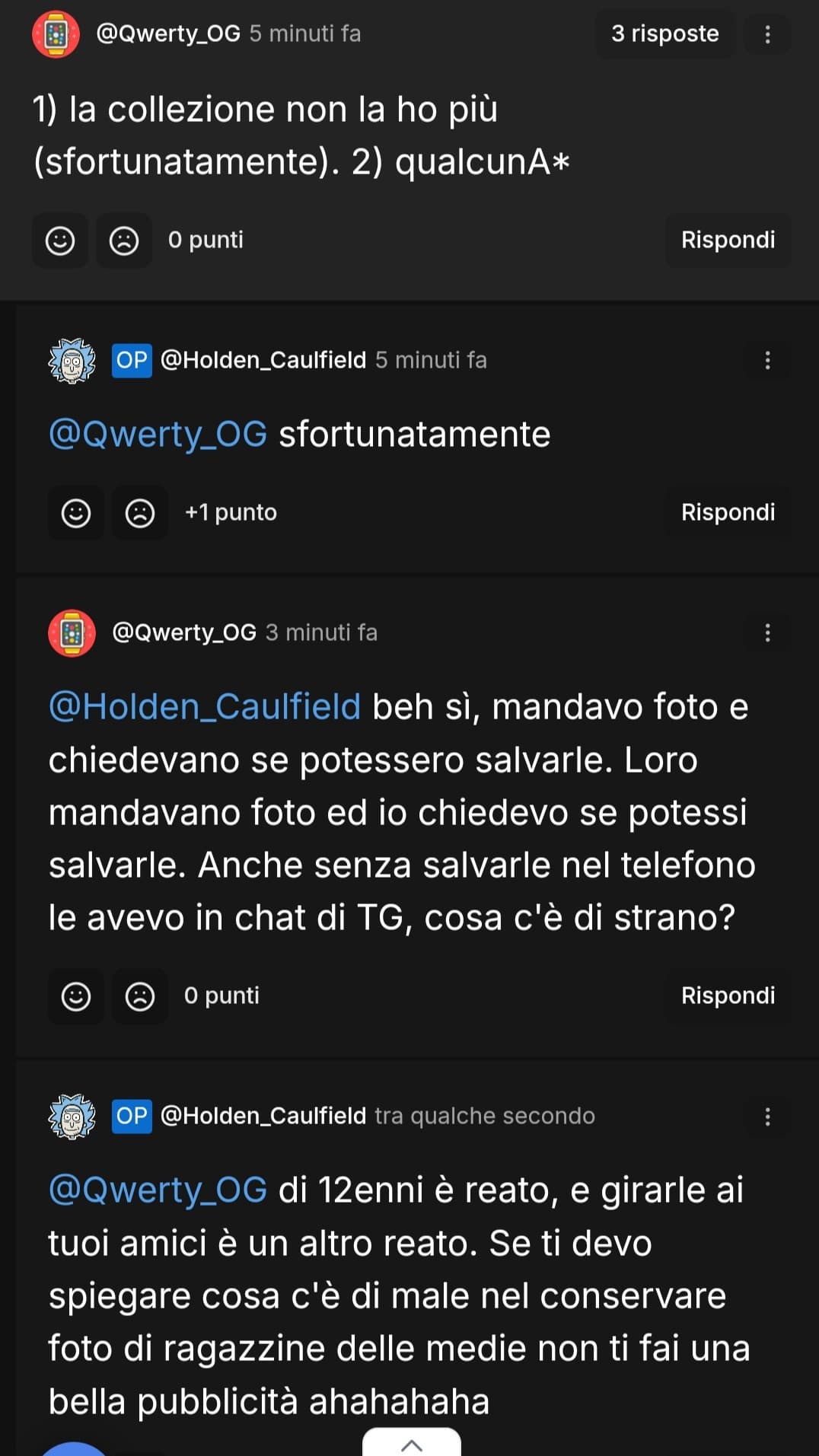Upvote the "beh sì, mandavo foto" comment
The height and width of the screenshot is (1456, 819).
click(x=76, y=996)
